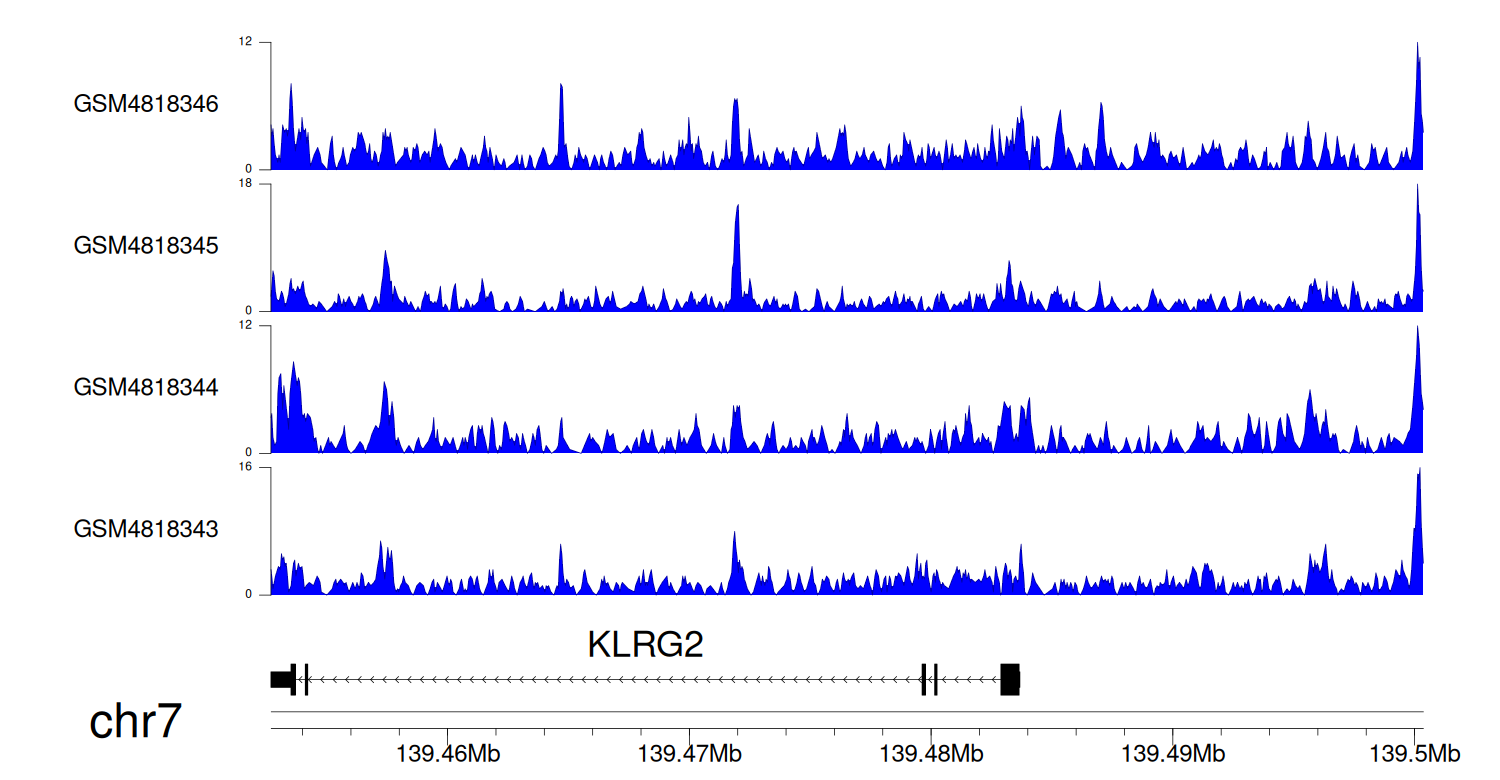Select the GSM4818343 track name
The width and height of the screenshot is (1500, 780).
point(146,528)
